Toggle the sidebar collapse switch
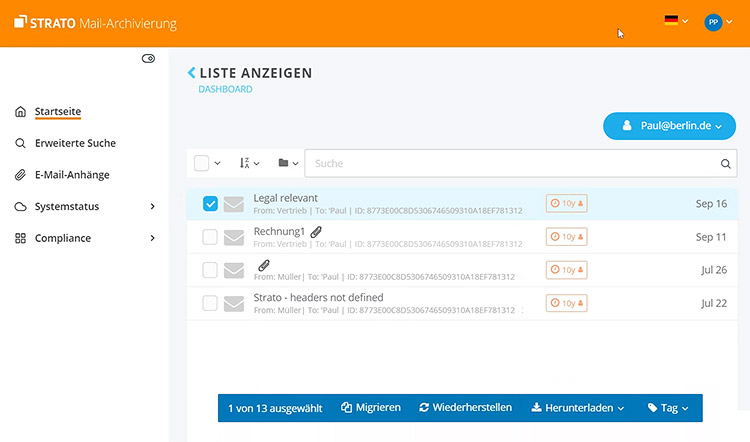The height and width of the screenshot is (442, 750). [148, 58]
